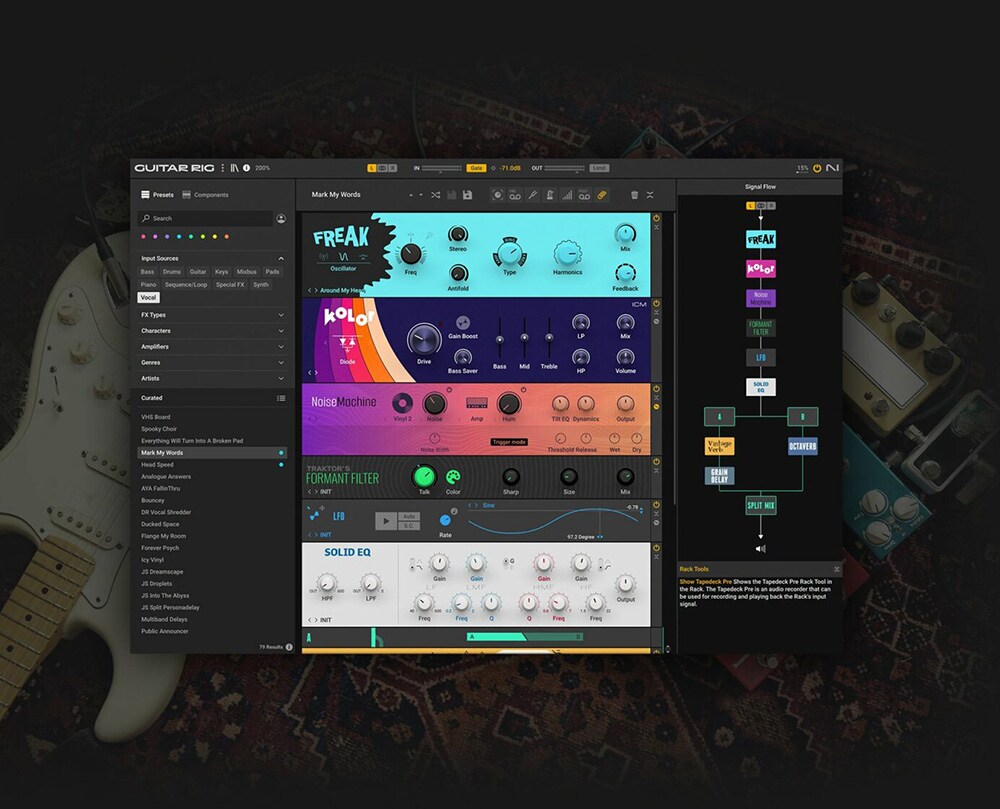
Task: Click the shuffle preset icon
Action: (435, 195)
